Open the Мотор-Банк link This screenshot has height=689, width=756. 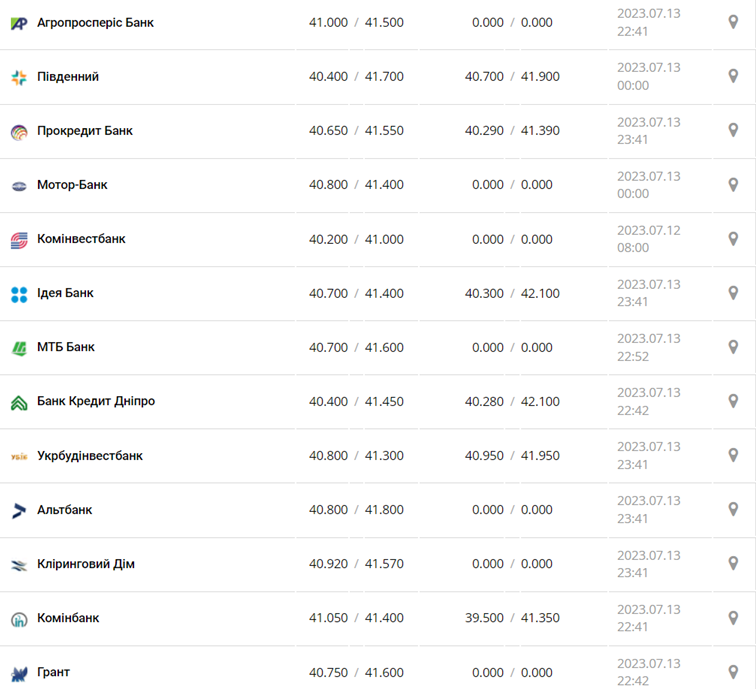(x=72, y=185)
